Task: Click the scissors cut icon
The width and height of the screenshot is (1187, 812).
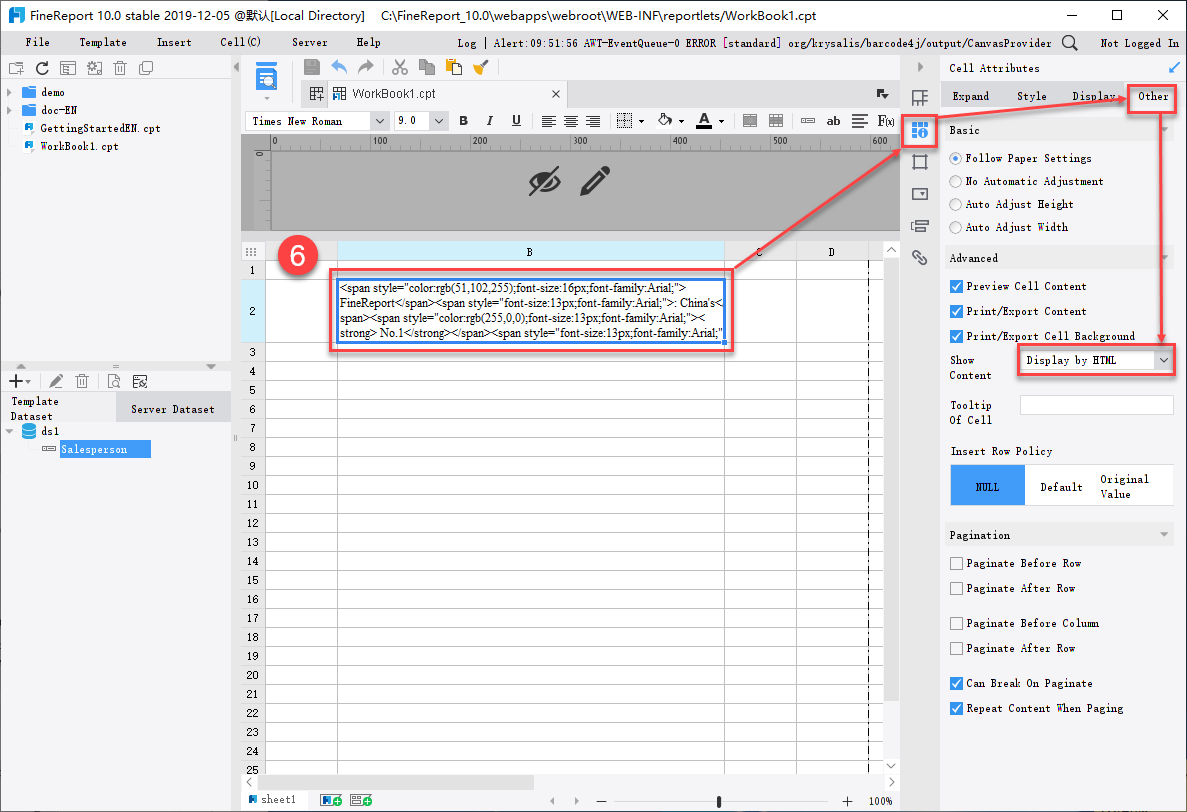Action: tap(399, 67)
